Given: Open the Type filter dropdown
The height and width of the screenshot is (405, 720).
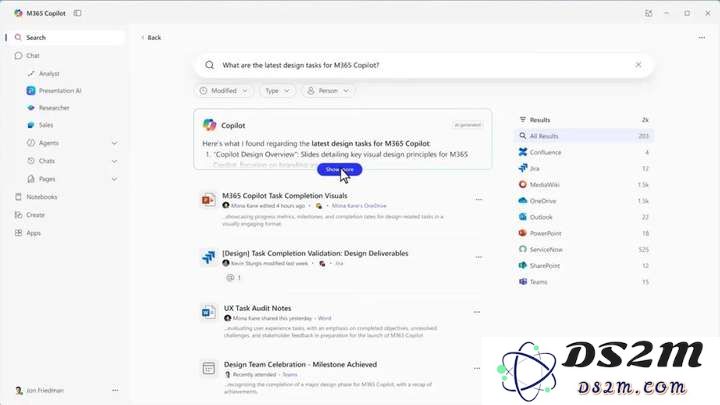Looking at the screenshot, I should (x=277, y=91).
